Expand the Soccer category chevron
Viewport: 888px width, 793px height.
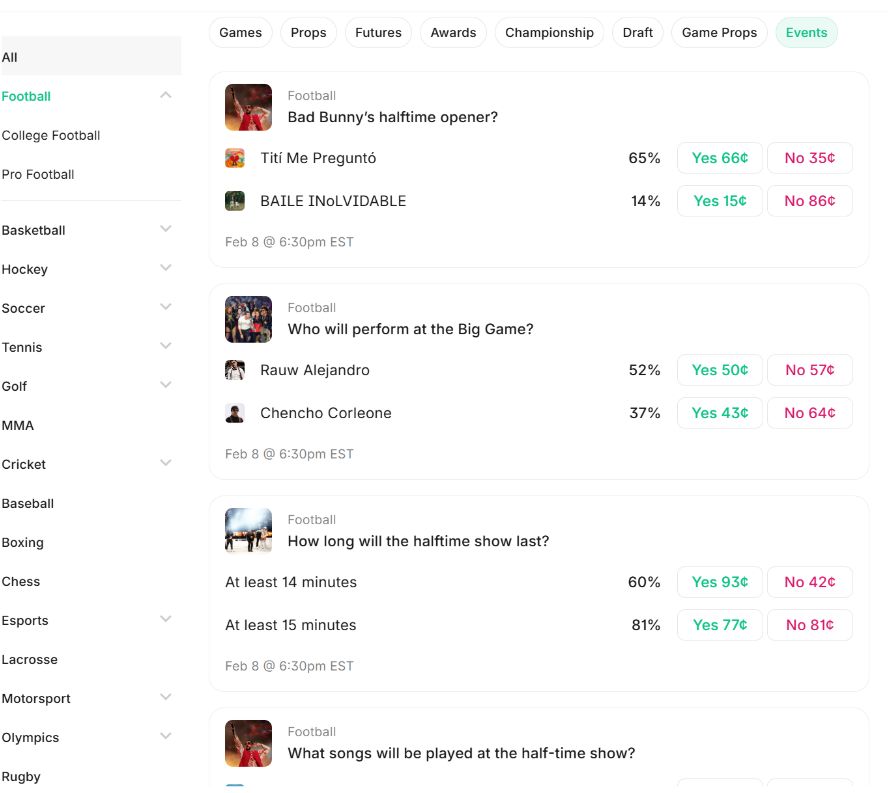[x=166, y=308]
